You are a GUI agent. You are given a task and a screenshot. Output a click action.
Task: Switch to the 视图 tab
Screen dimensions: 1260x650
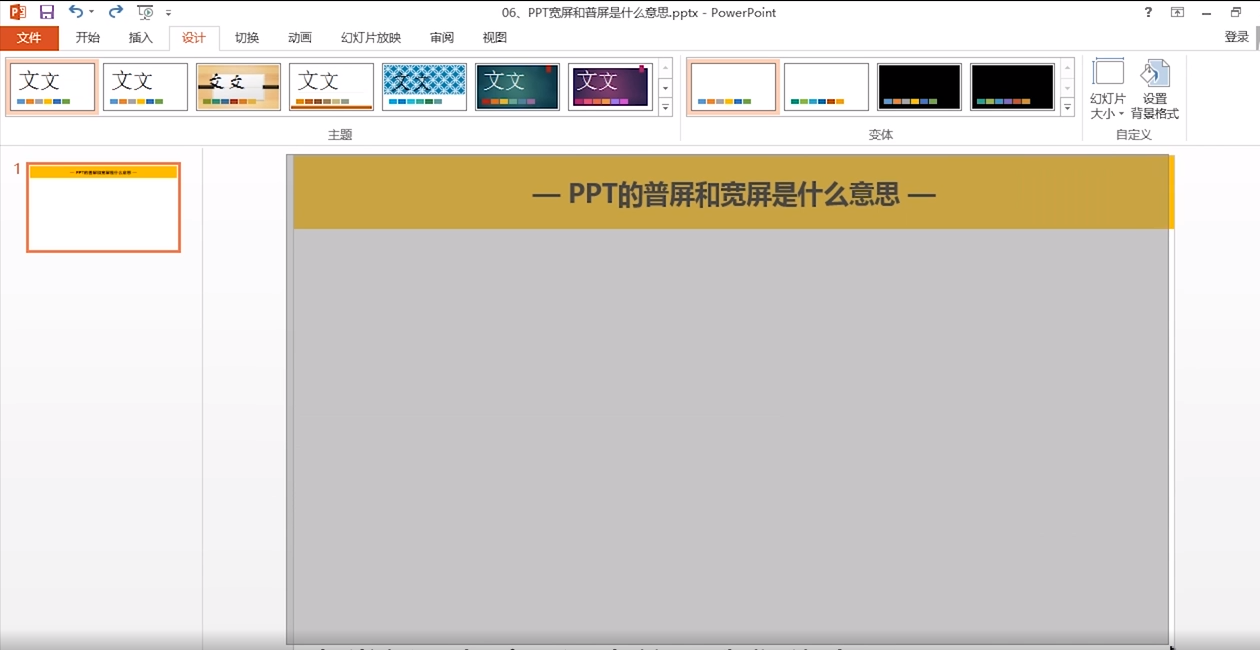click(495, 38)
